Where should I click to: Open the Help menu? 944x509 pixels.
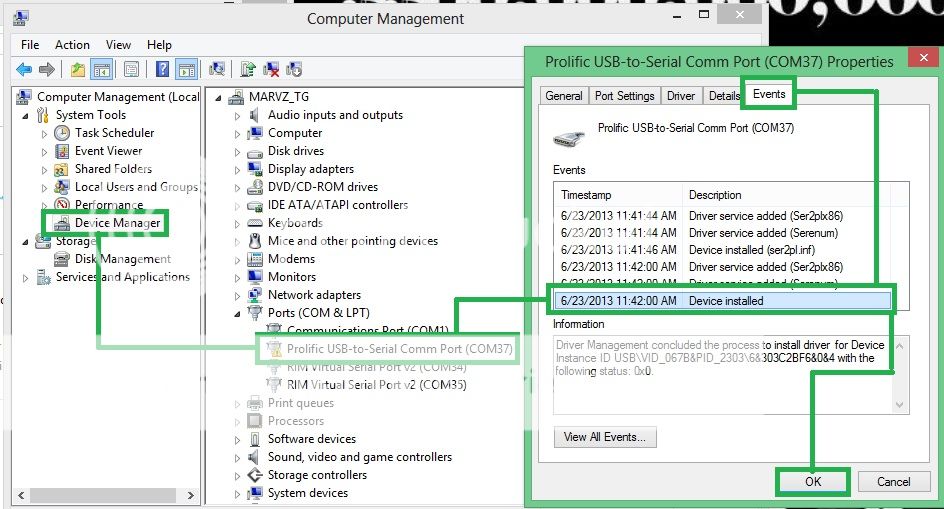click(159, 45)
